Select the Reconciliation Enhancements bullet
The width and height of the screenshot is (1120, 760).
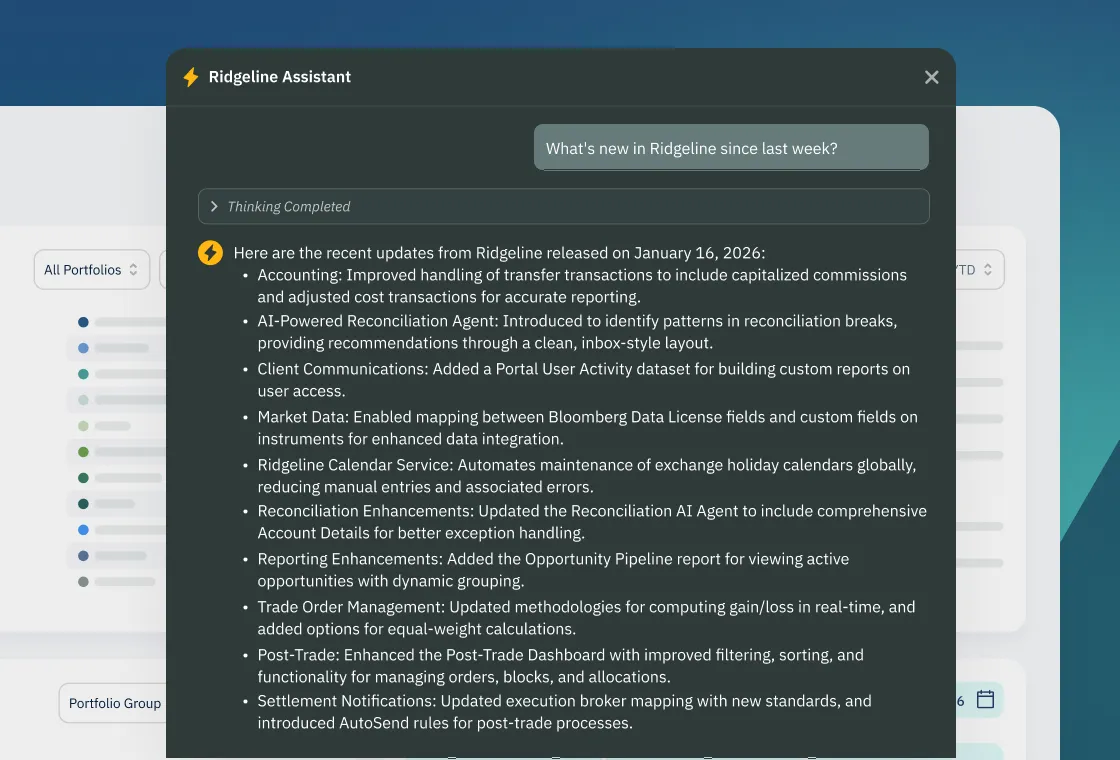tap(592, 522)
